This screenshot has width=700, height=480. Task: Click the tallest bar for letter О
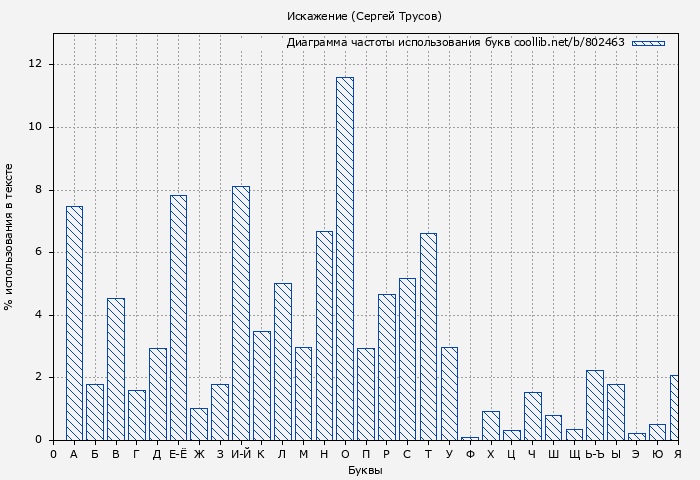(344, 258)
